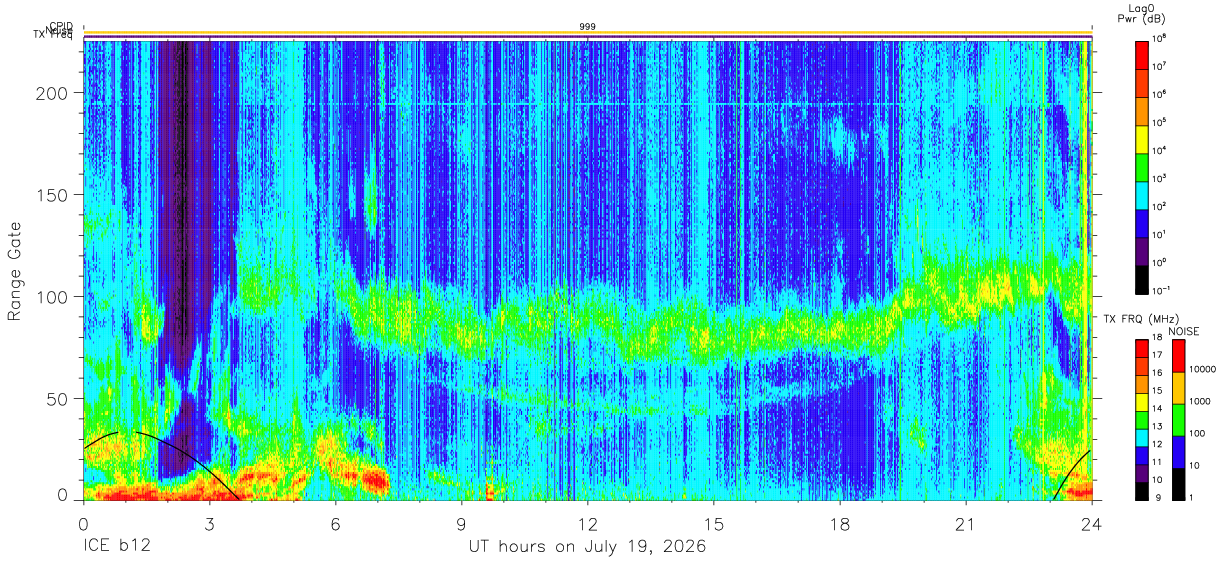
Task: Click the 21 hour tick label on time axis
Action: pyautogui.click(x=966, y=523)
